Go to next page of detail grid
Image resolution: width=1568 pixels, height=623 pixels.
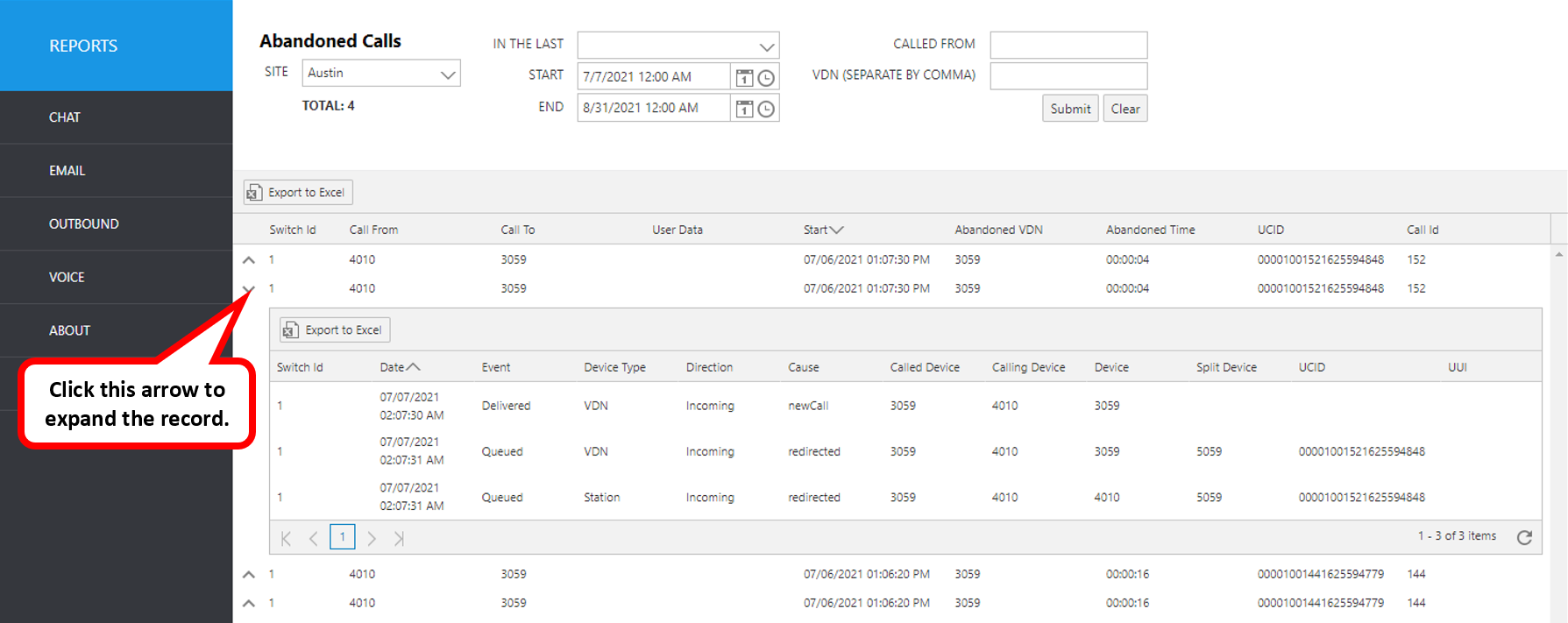coord(372,538)
